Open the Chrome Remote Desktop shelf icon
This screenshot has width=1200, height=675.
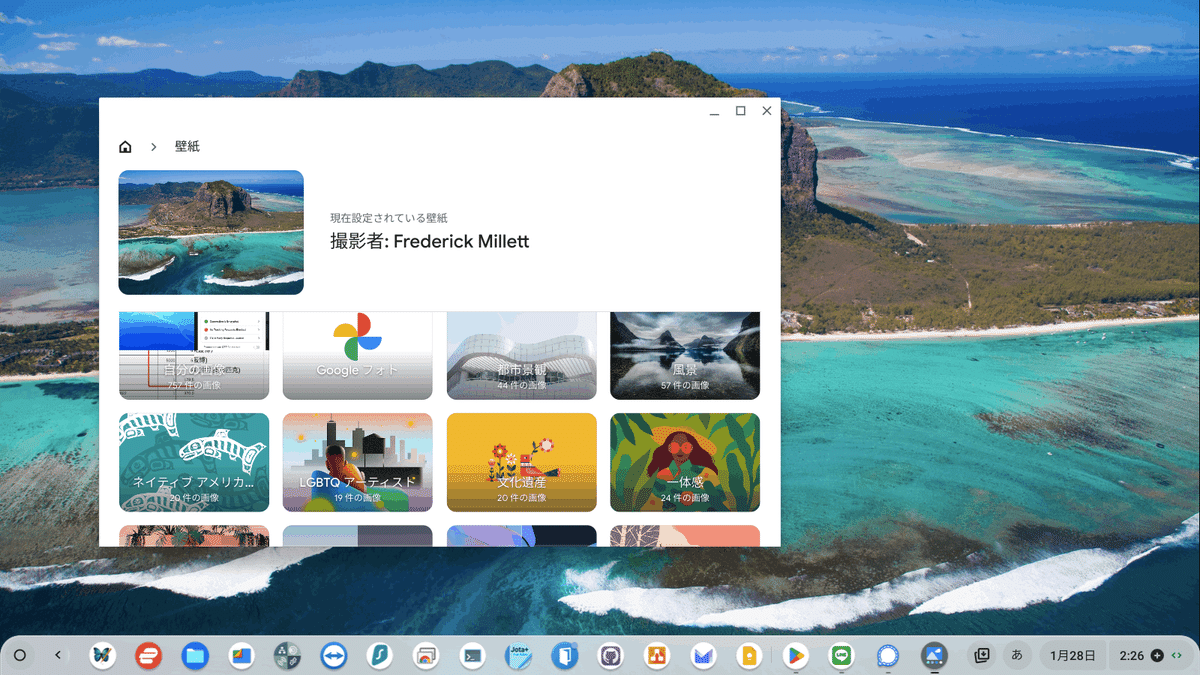[426, 656]
